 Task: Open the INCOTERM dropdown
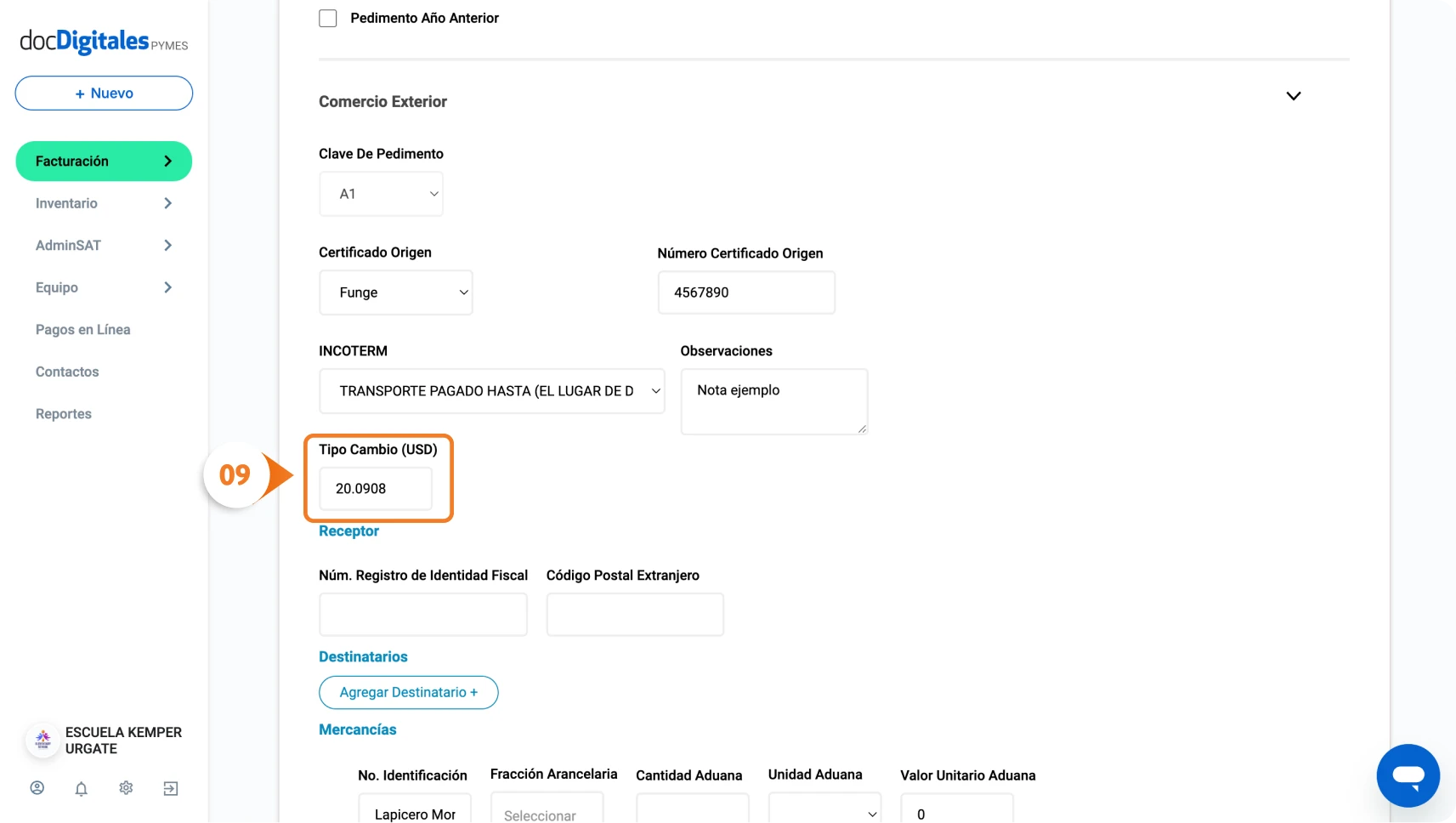click(x=492, y=391)
